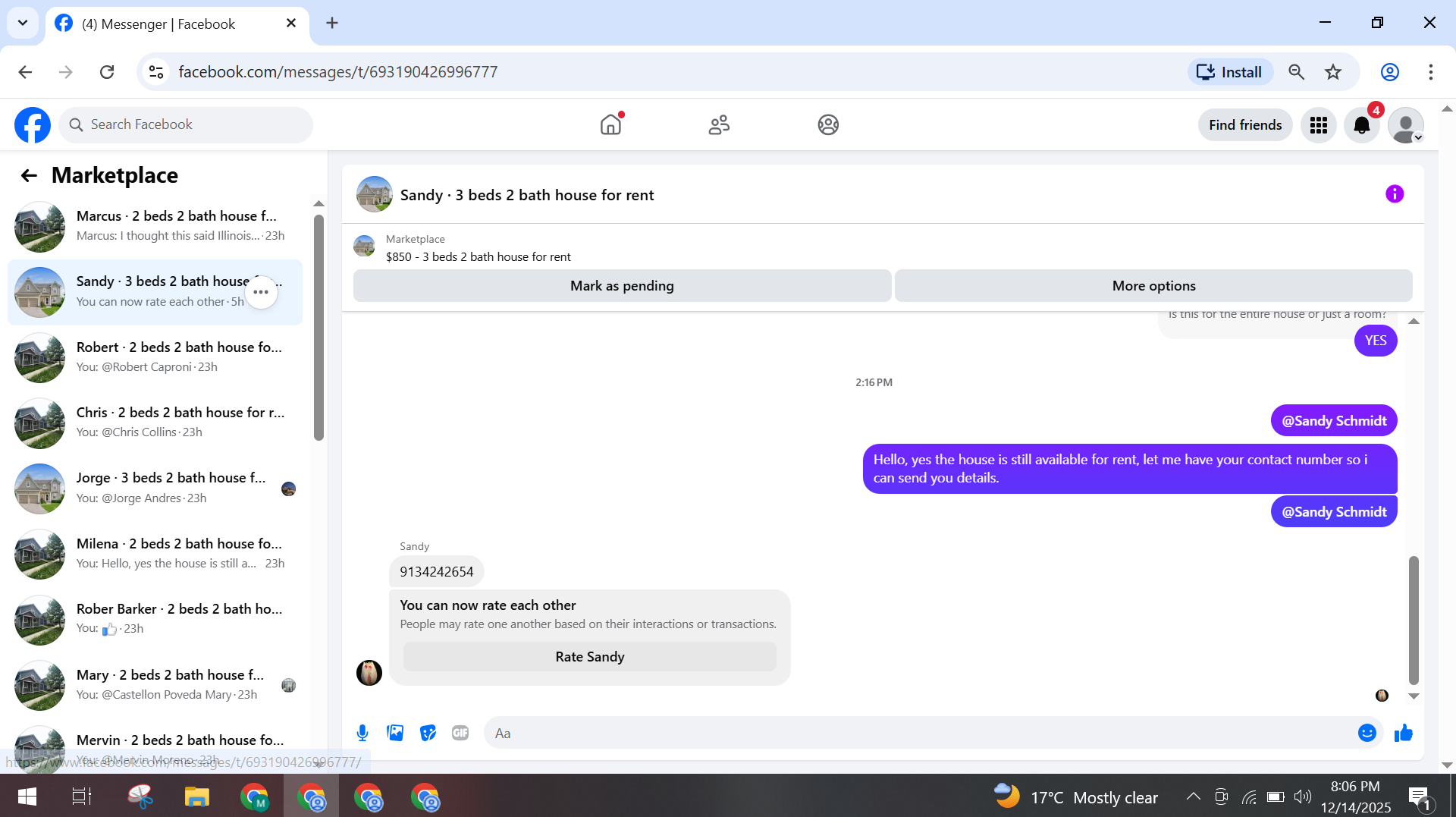Screen dimensions: 1456x817
Task: Open the Windows notification center
Action: click(x=1420, y=797)
